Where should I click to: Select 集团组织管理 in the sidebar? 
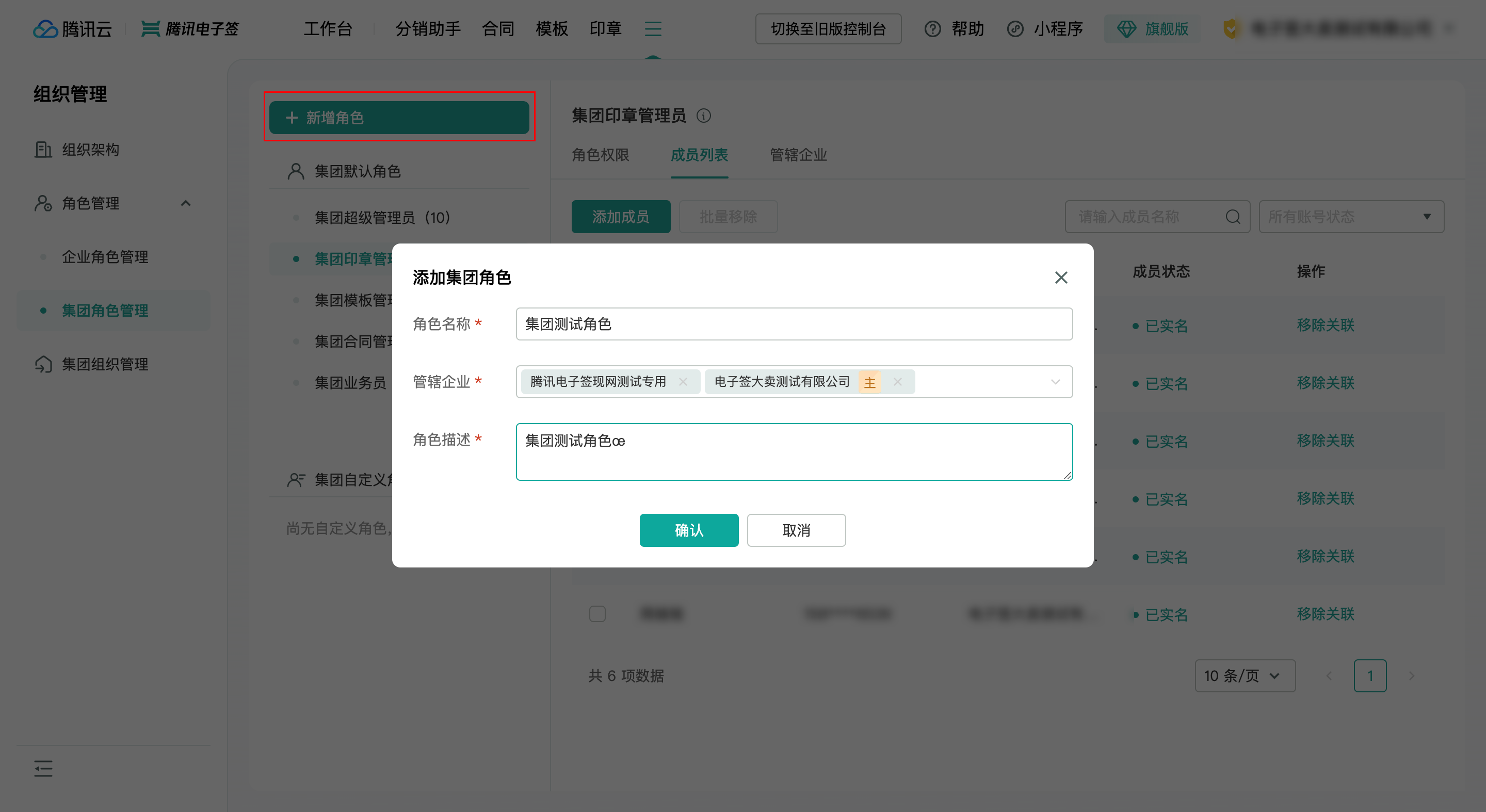[x=105, y=364]
